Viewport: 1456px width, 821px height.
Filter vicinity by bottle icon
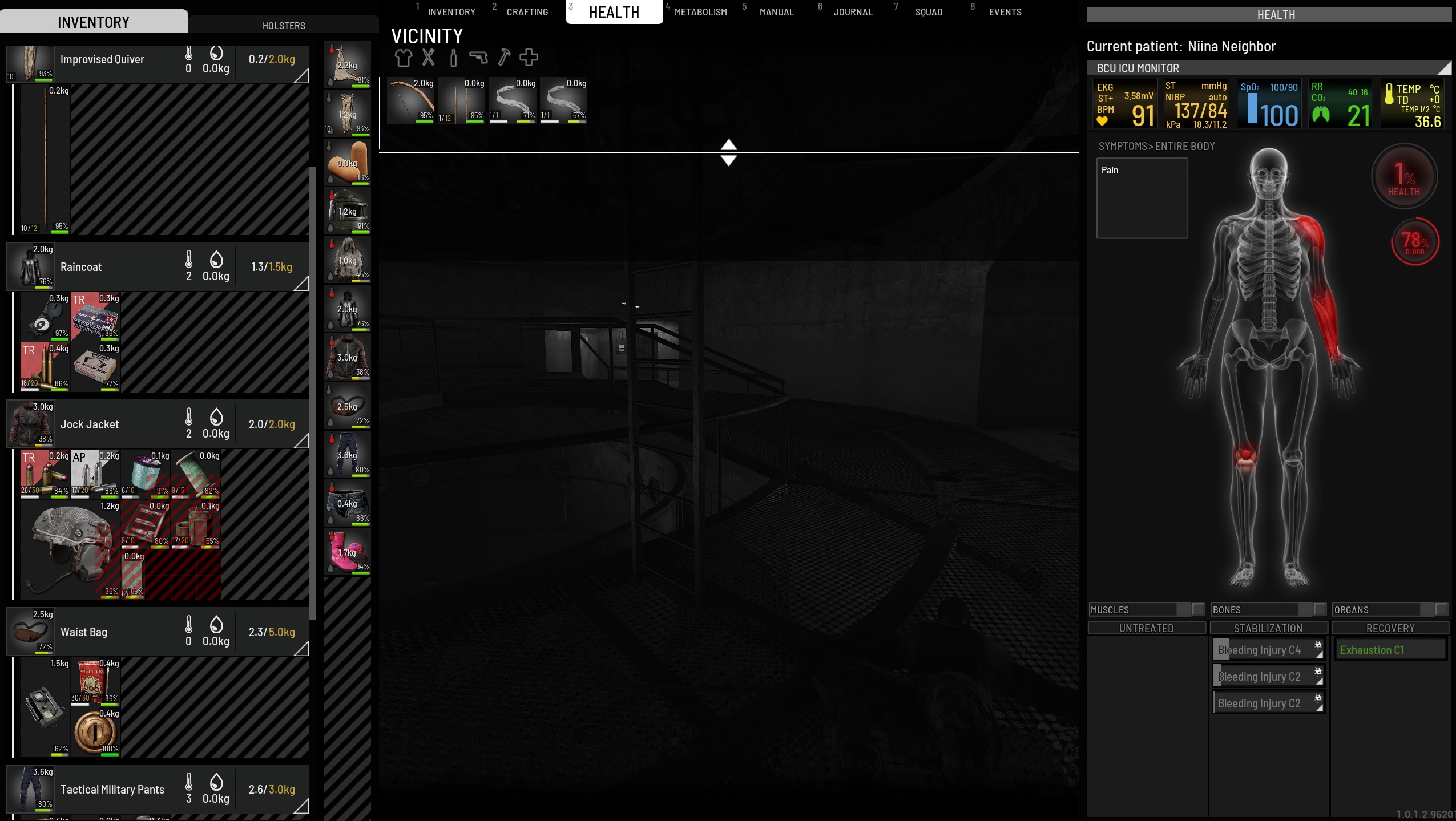[x=453, y=58]
